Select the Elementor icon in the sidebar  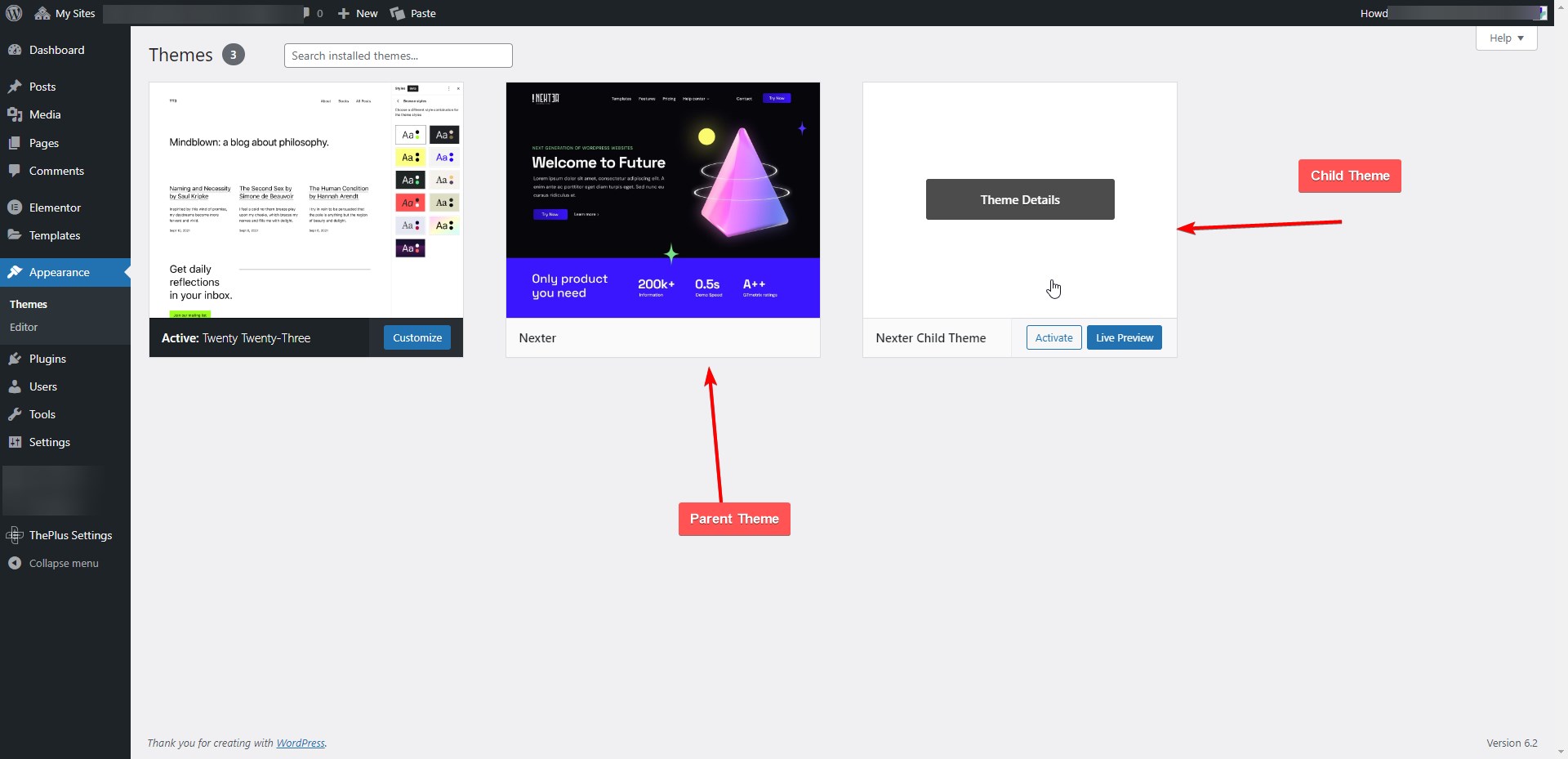point(15,207)
